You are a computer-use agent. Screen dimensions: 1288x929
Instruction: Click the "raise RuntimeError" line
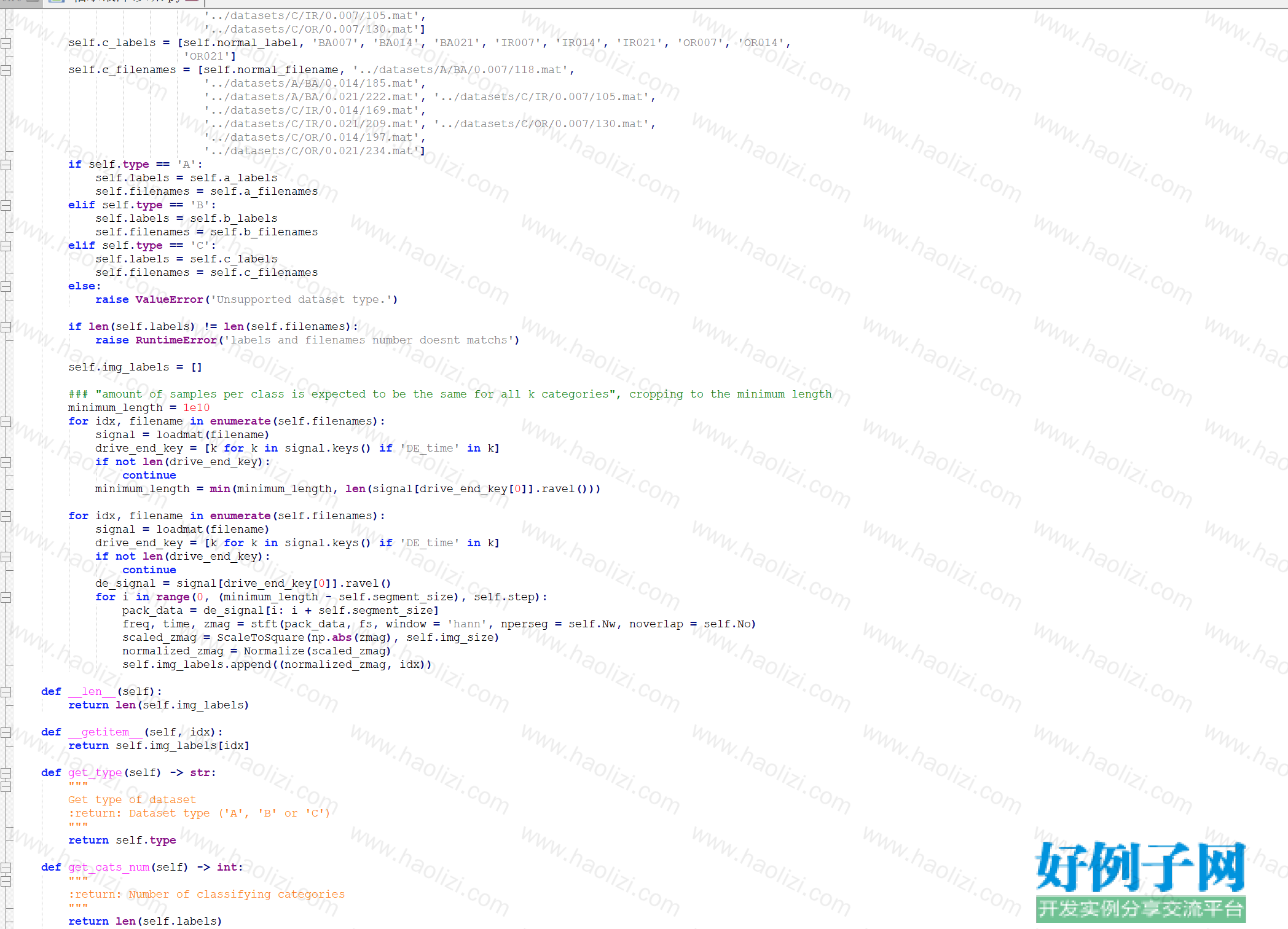[307, 340]
